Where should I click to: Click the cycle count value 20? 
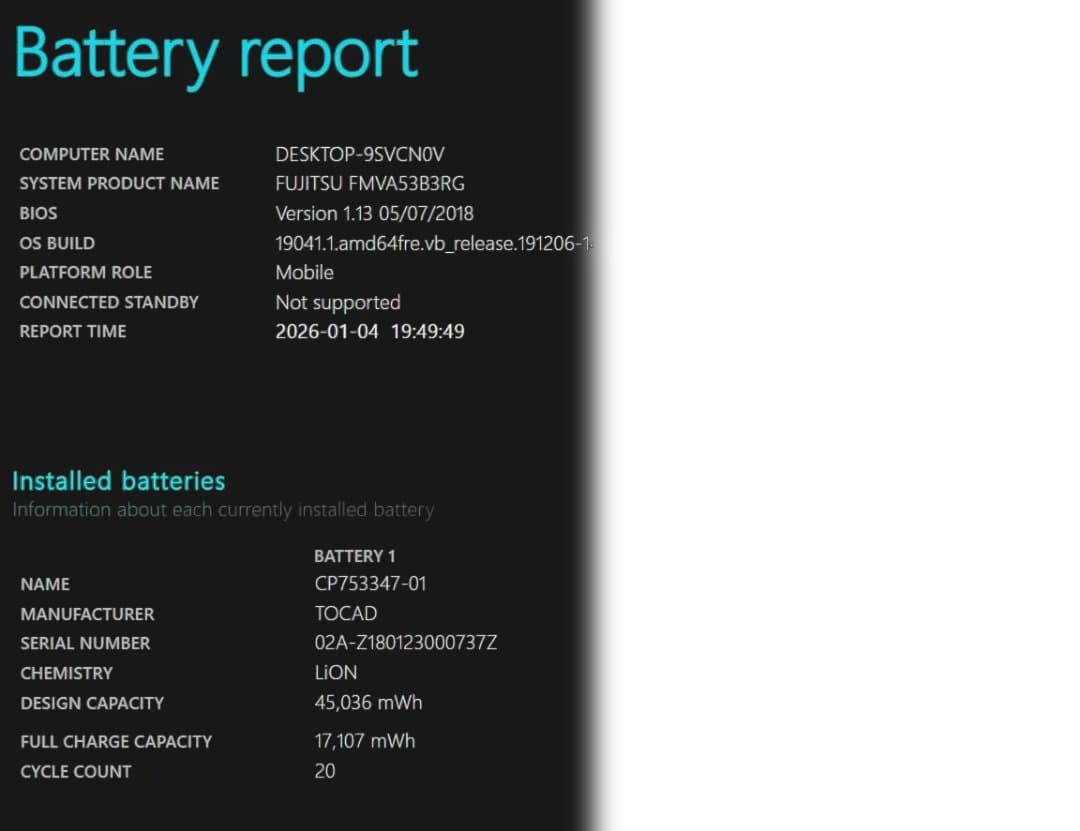(x=325, y=771)
